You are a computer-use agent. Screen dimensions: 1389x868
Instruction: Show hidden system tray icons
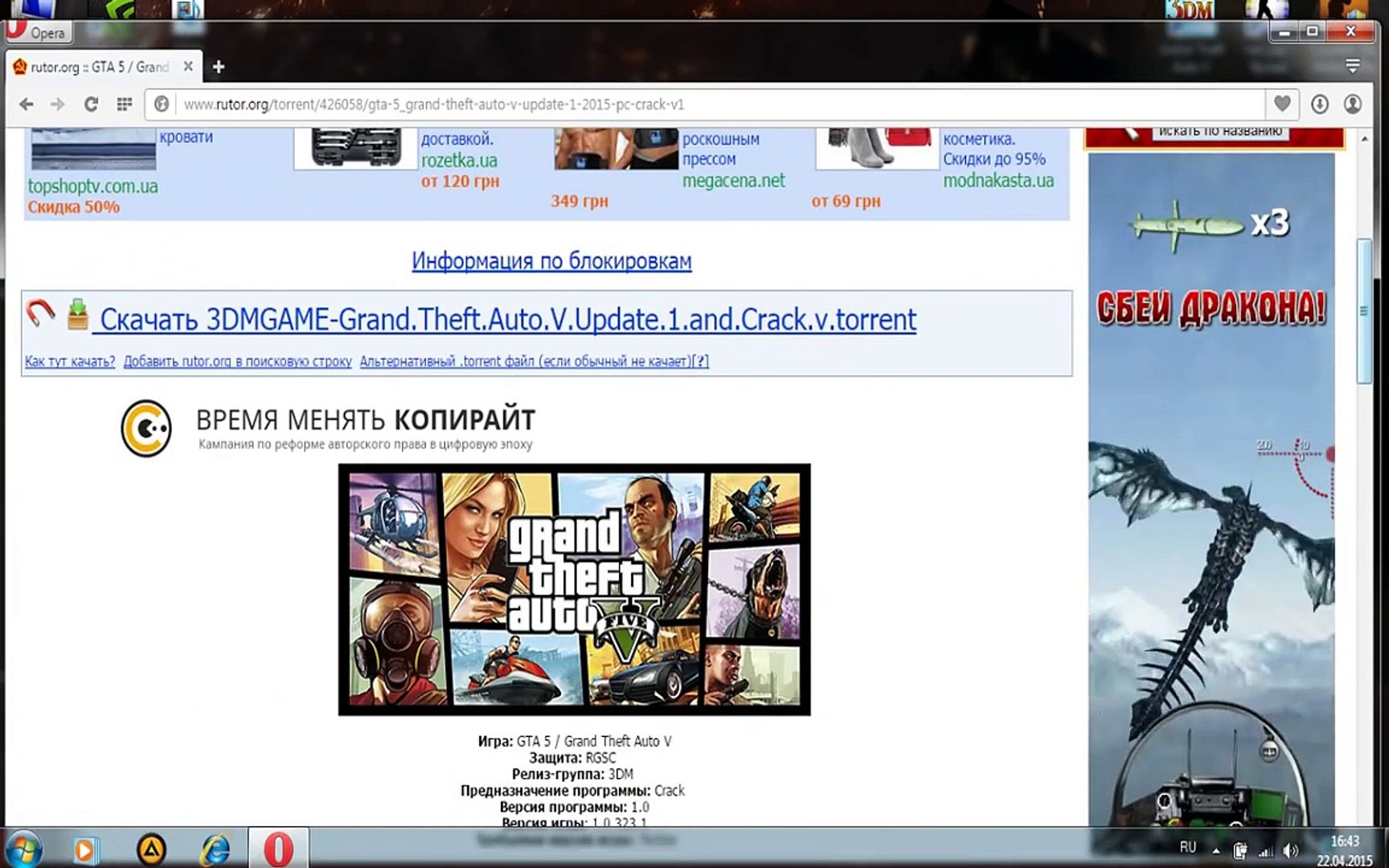[1216, 850]
